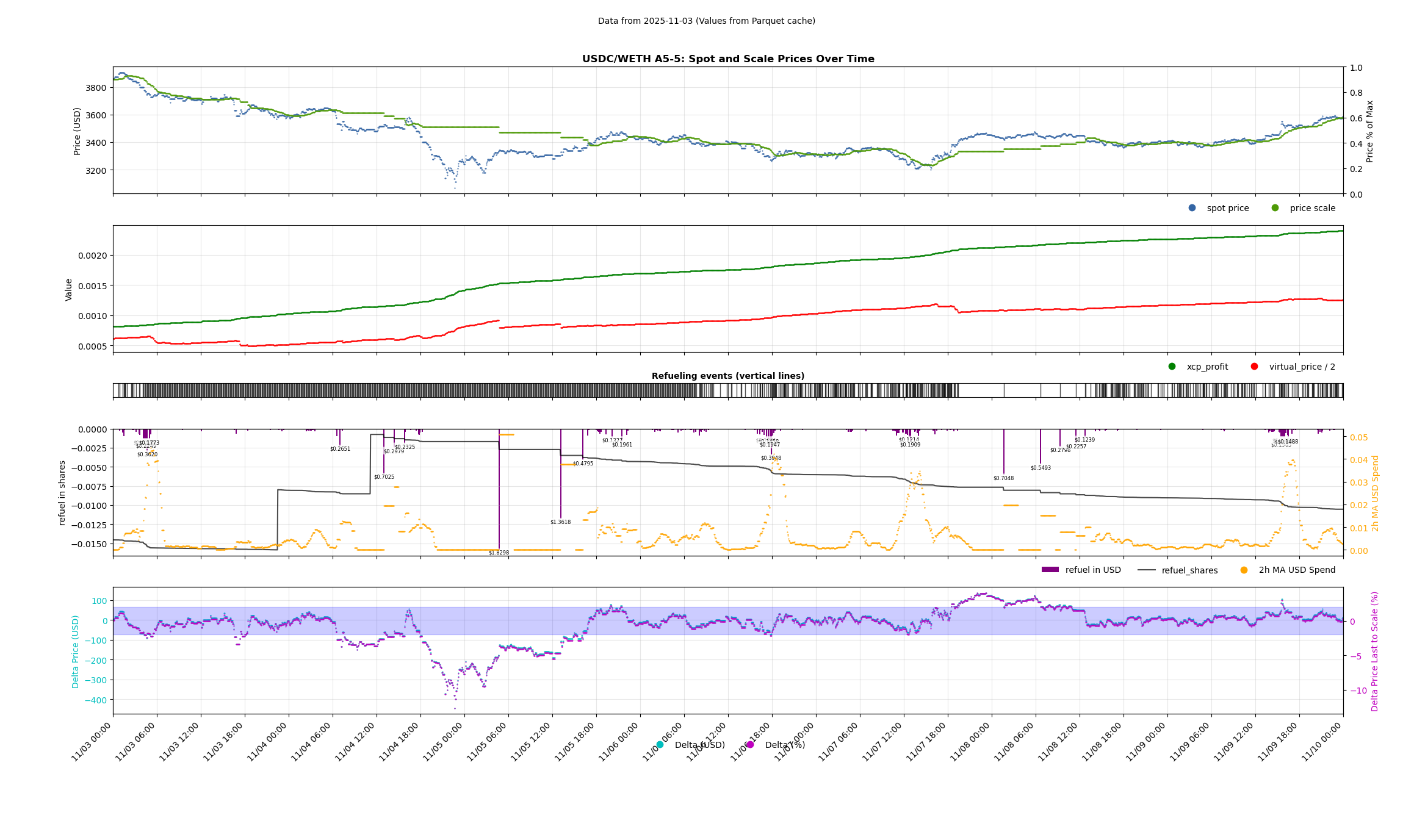Image resolution: width=1414 pixels, height=840 pixels.
Task: Click the Data from 2025-11-03 header text
Action: point(706,21)
